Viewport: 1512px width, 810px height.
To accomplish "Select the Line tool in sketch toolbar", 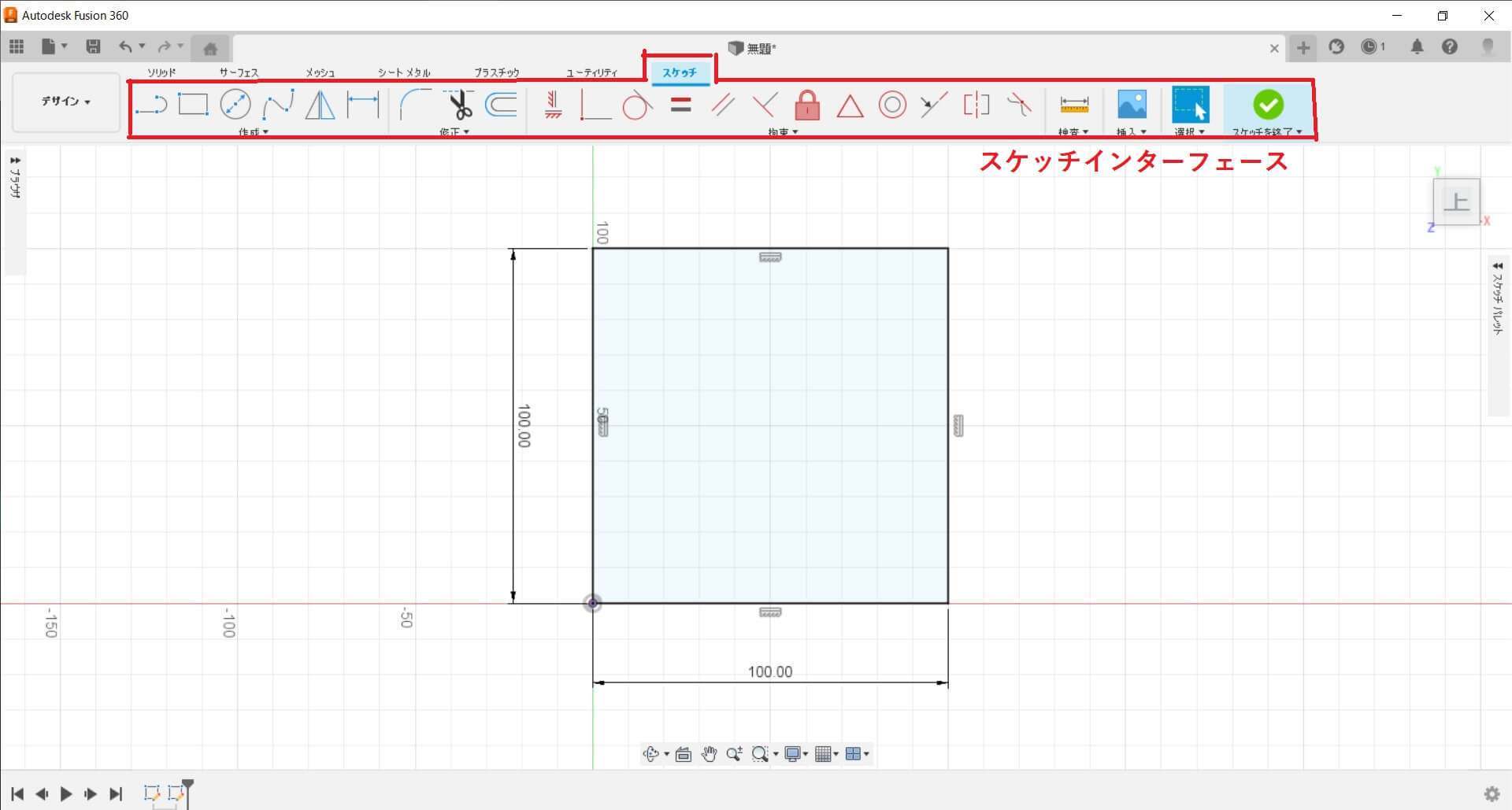I will coord(150,105).
